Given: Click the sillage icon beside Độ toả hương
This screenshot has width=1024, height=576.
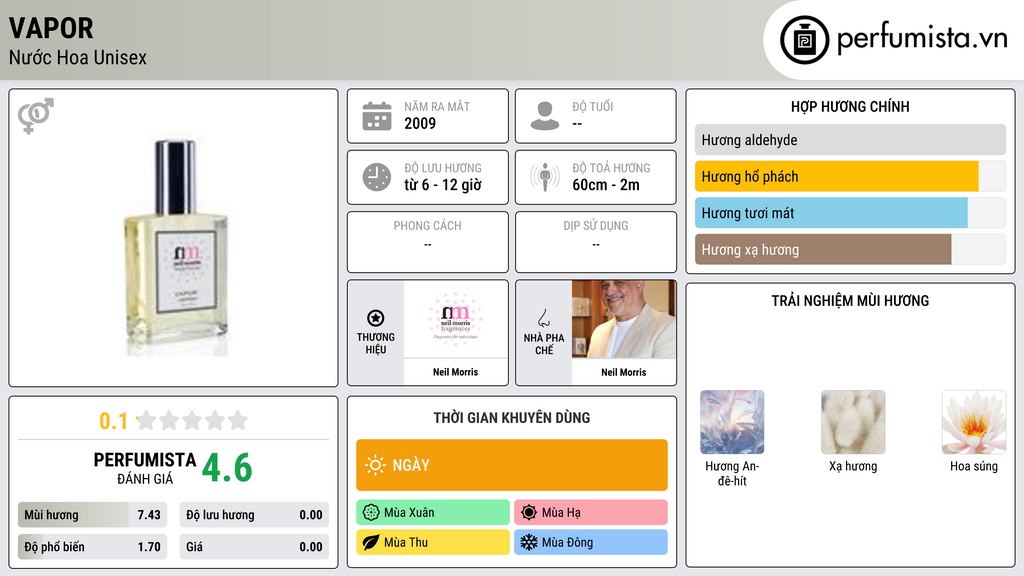Looking at the screenshot, I should 545,177.
